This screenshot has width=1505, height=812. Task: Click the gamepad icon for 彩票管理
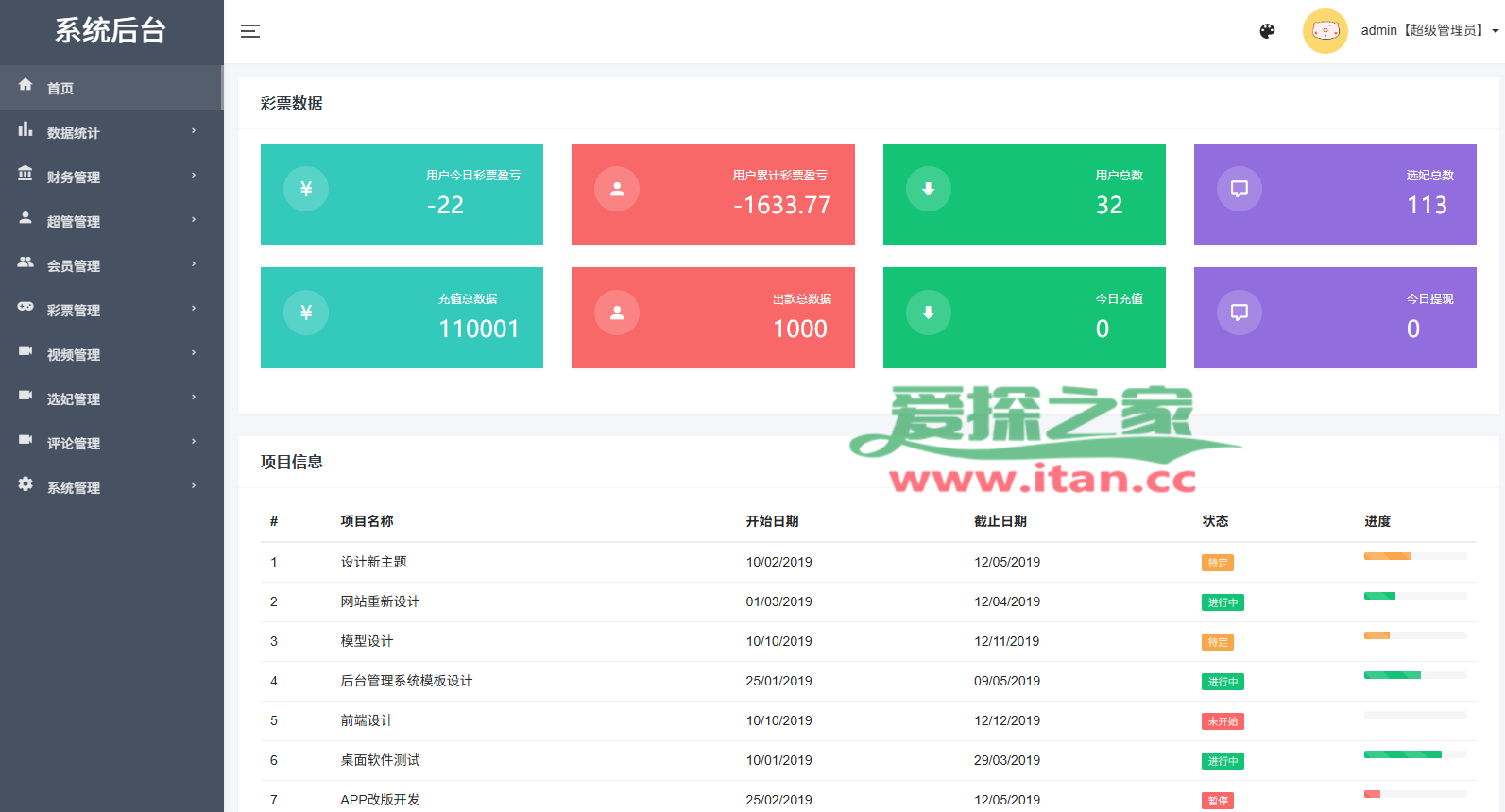(x=26, y=307)
